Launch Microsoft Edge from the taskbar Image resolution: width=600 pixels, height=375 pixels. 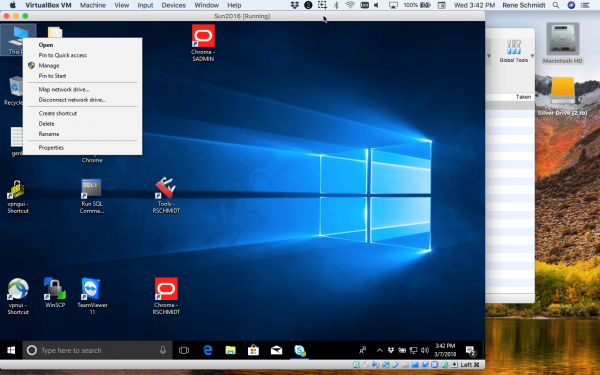click(207, 350)
